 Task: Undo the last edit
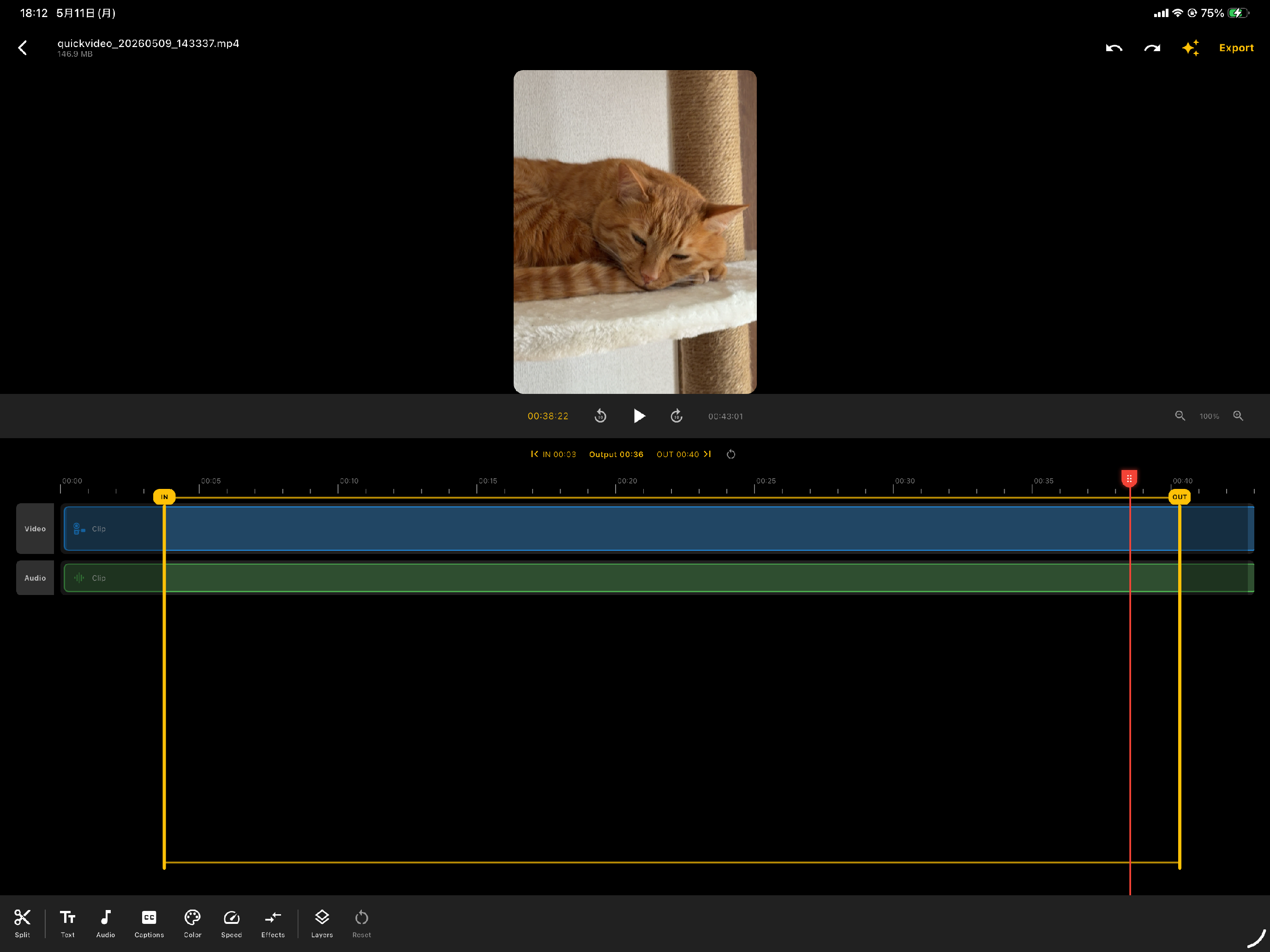click(x=1114, y=48)
